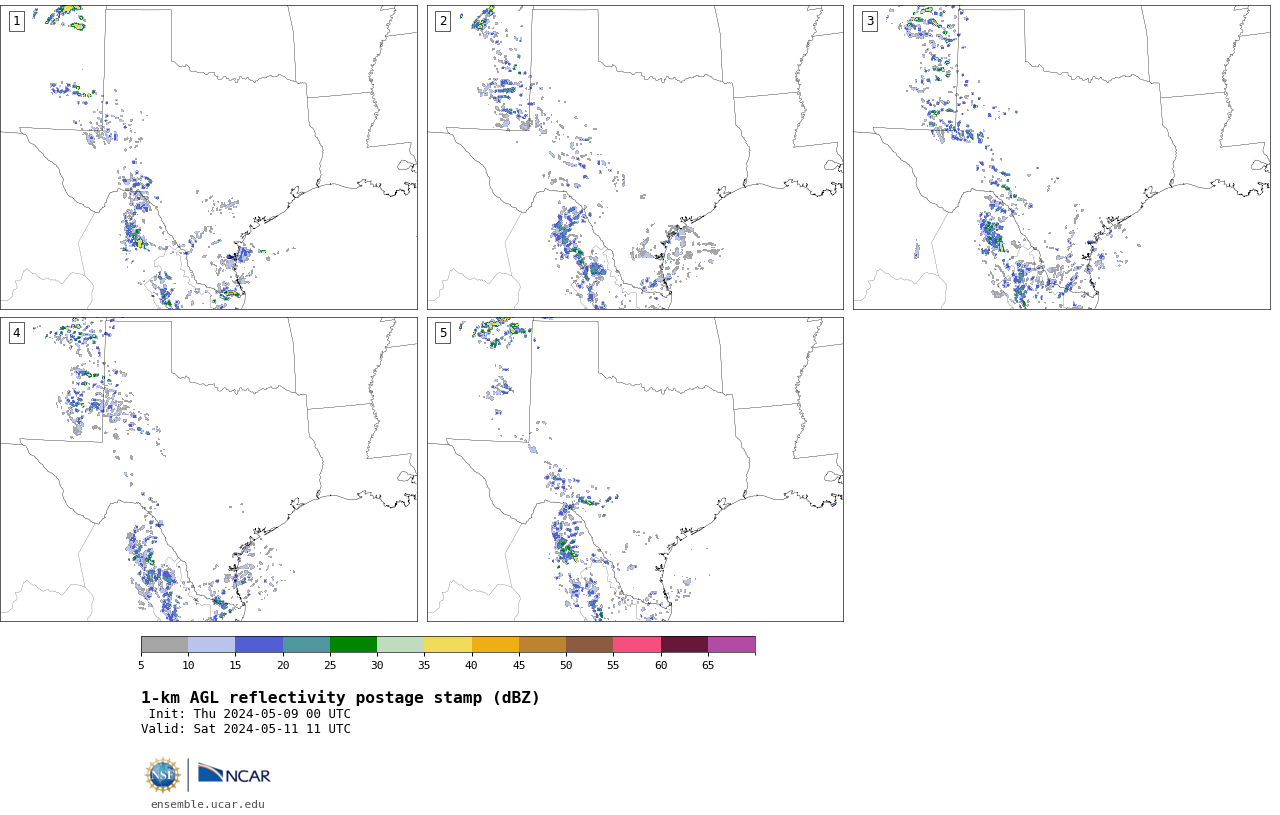Open ensemble member 5 reflectivity map
This screenshot has width=1280, height=815.
point(635,469)
